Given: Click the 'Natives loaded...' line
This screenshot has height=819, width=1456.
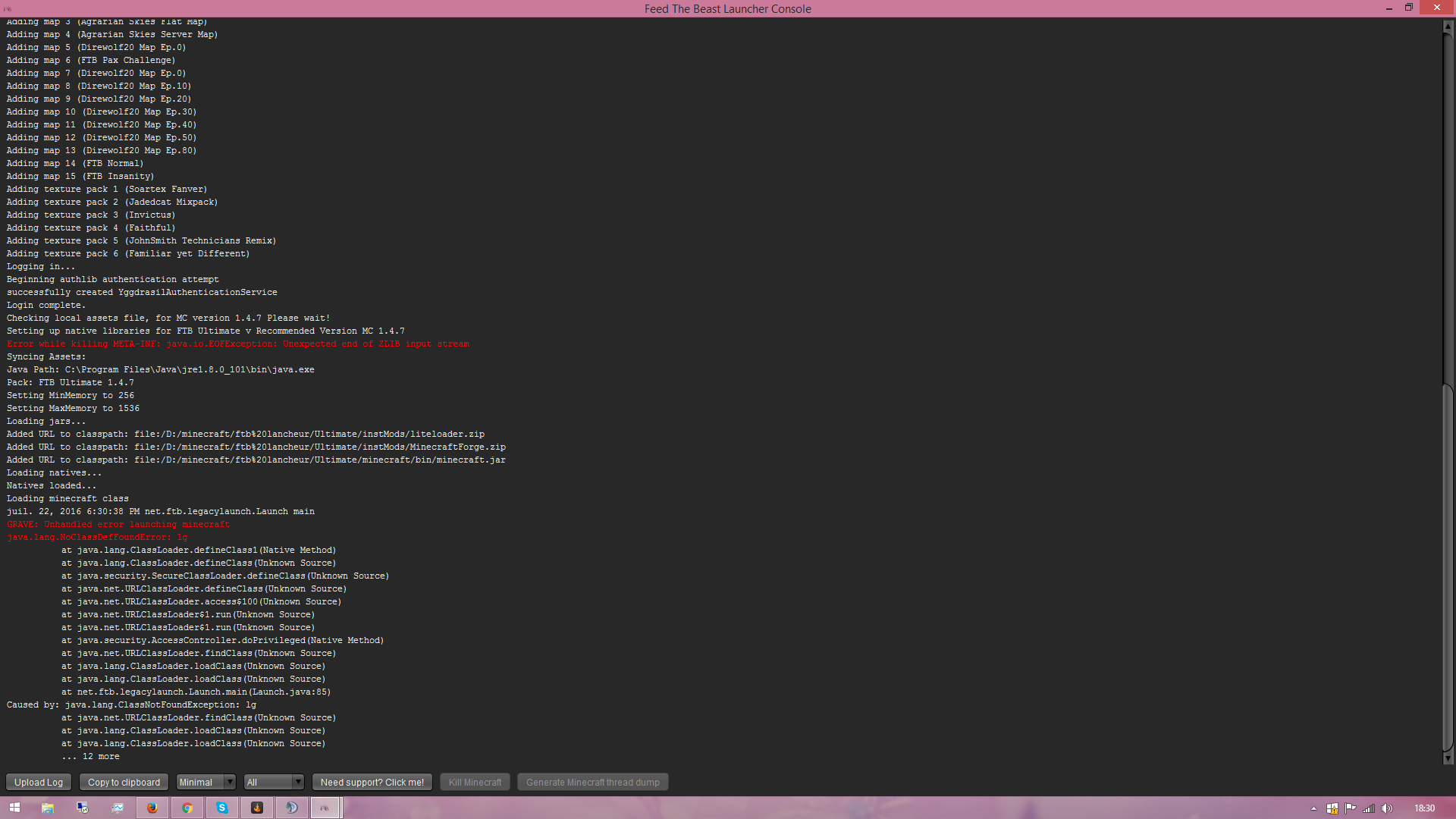Looking at the screenshot, I should 52,486.
